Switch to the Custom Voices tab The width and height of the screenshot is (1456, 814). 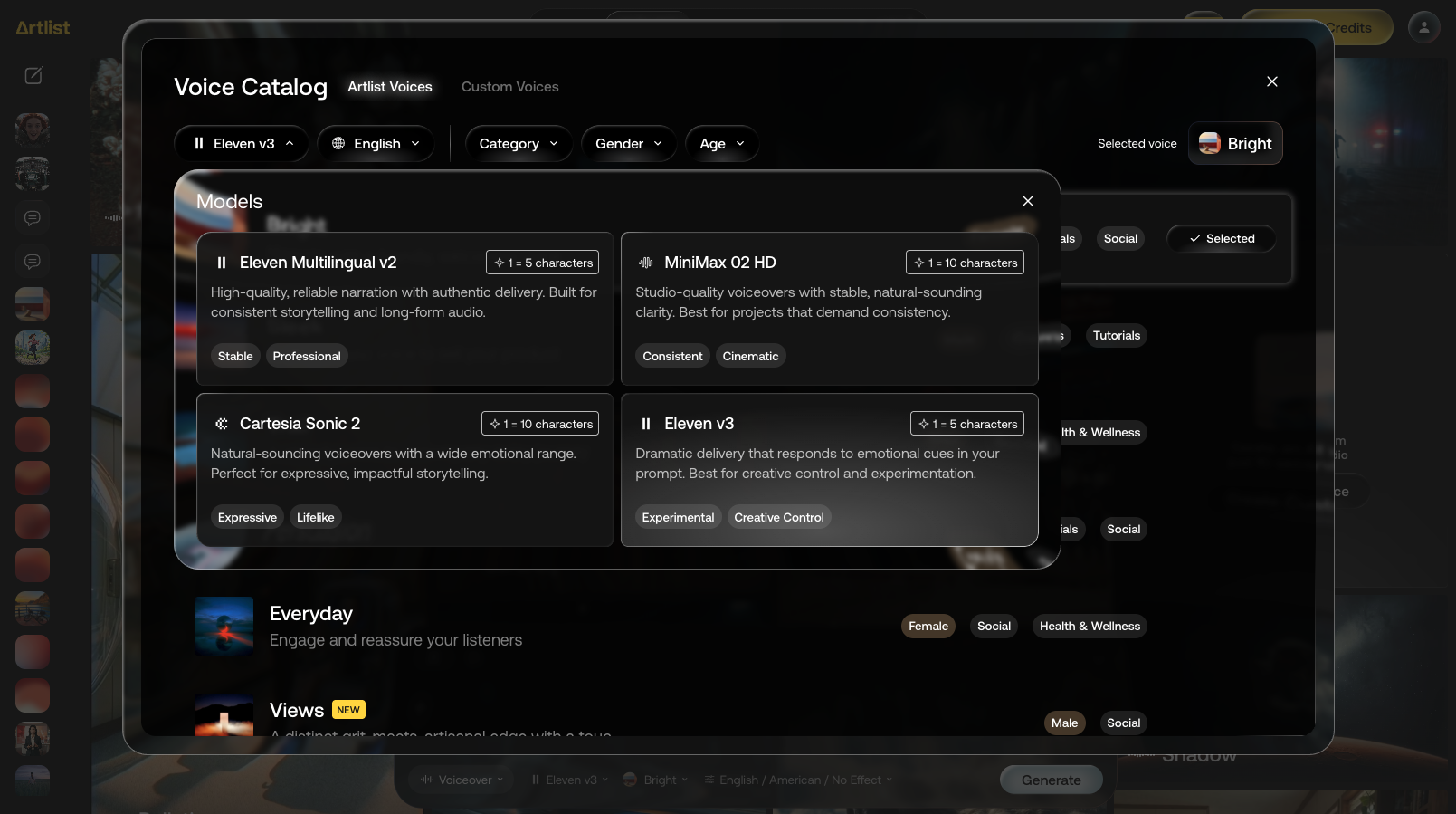click(x=510, y=87)
